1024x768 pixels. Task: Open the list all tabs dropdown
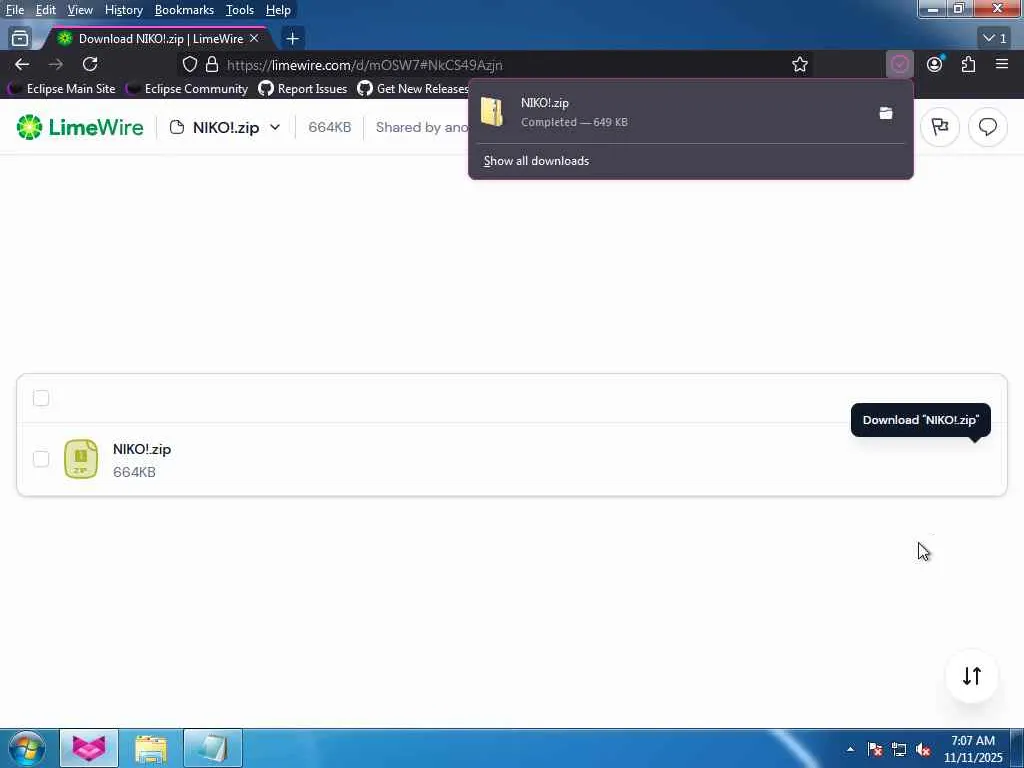coord(995,39)
